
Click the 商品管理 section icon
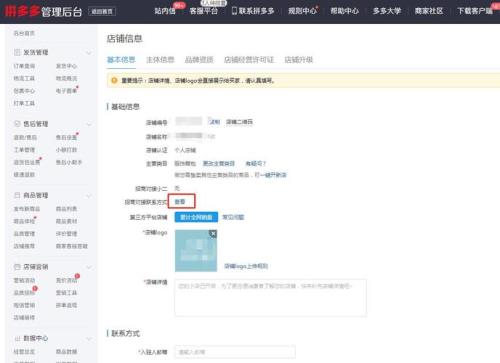pos(17,195)
